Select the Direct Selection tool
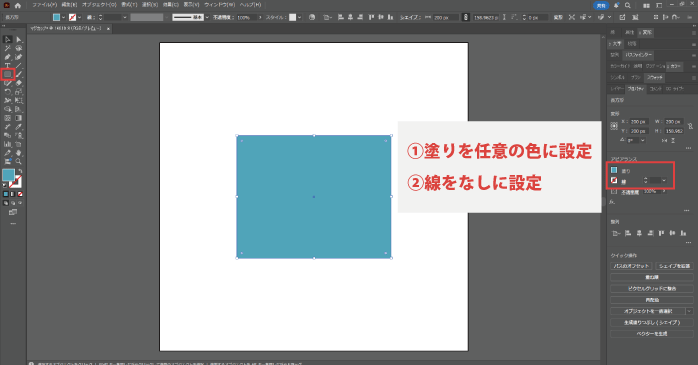The height and width of the screenshot is (365, 698). pos(19,40)
